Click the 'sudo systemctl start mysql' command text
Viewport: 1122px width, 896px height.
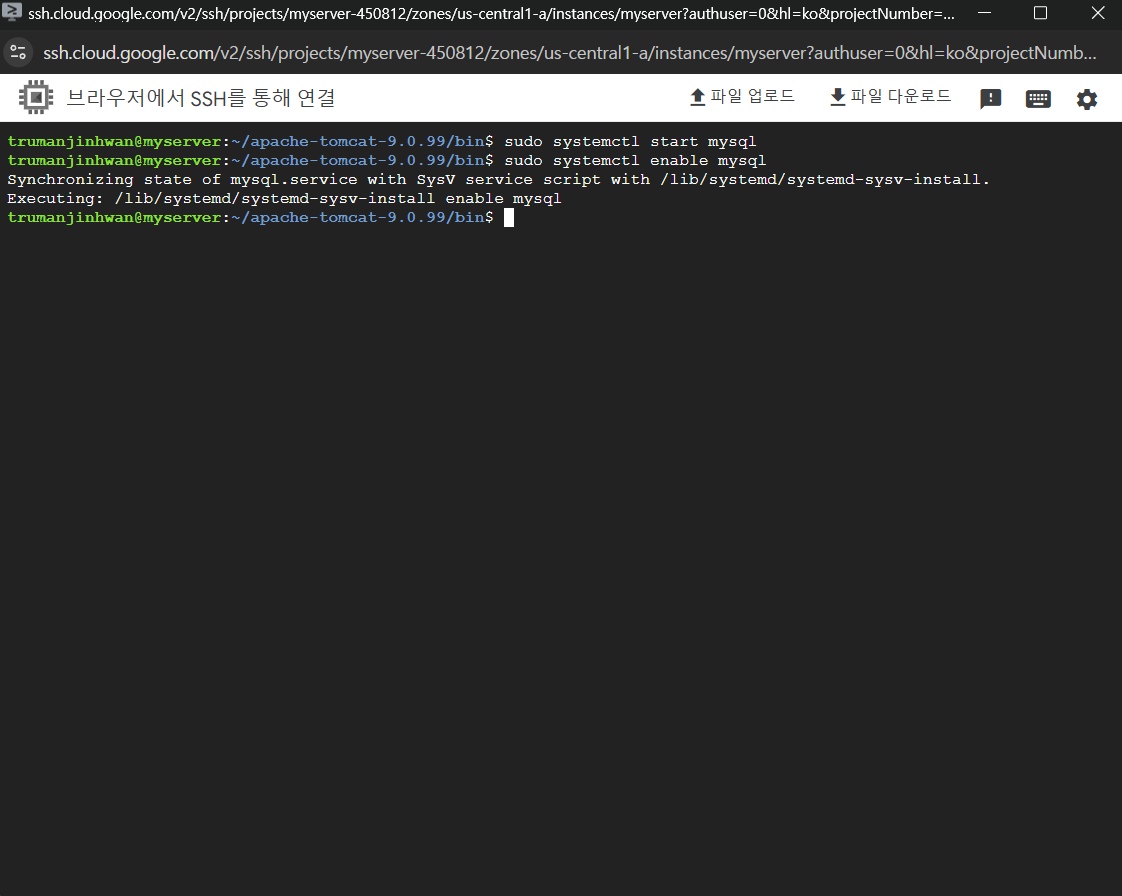point(629,142)
